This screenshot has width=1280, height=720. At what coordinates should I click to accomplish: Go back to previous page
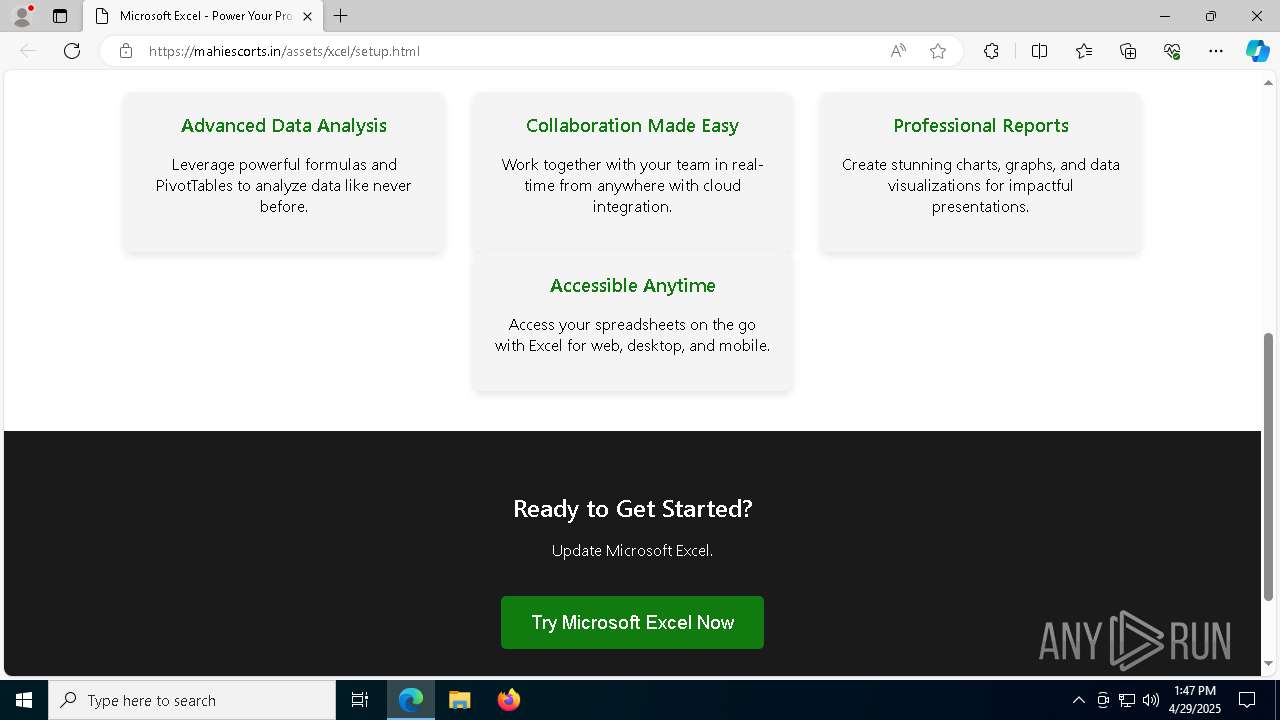point(28,51)
